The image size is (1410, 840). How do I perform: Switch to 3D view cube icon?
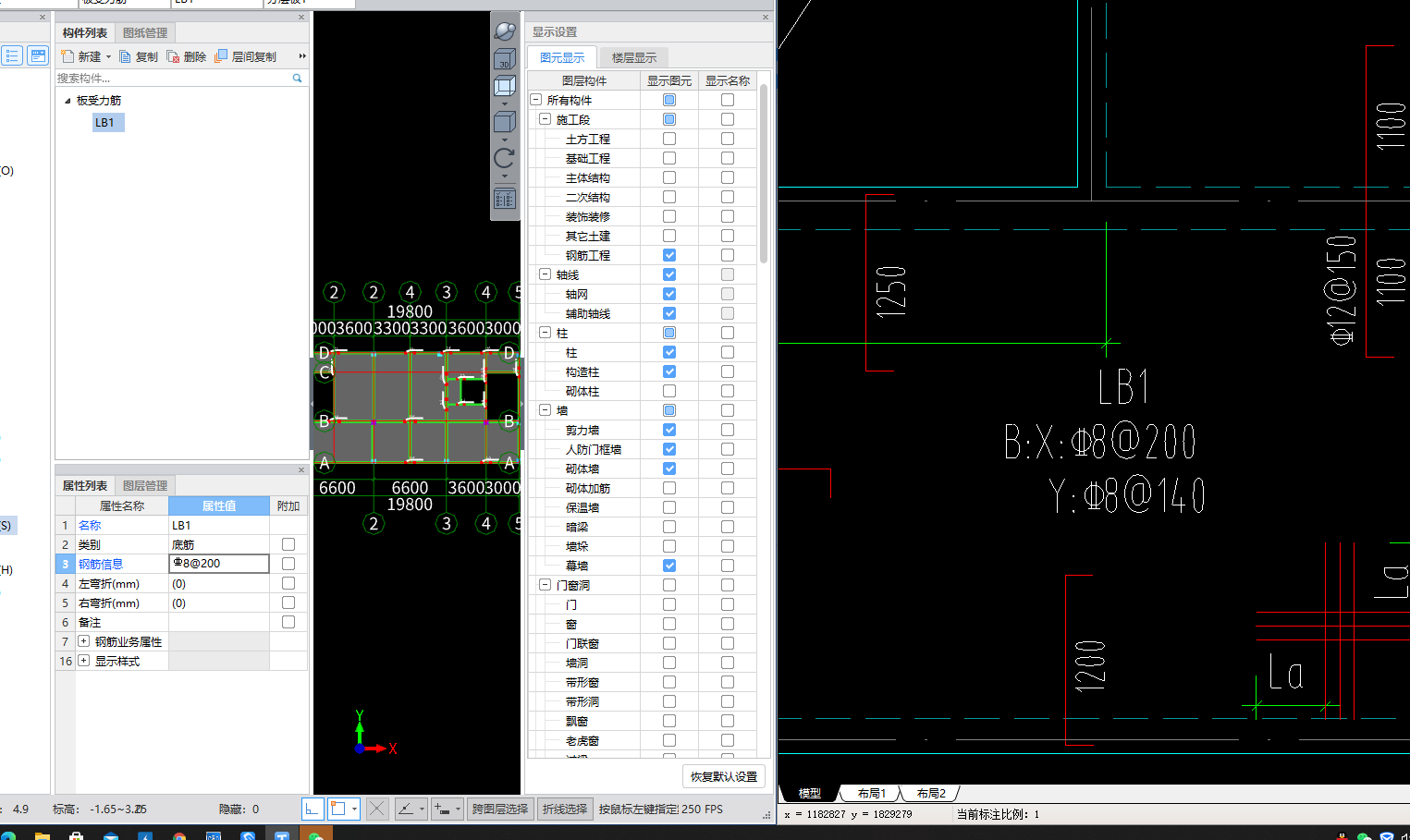(505, 59)
